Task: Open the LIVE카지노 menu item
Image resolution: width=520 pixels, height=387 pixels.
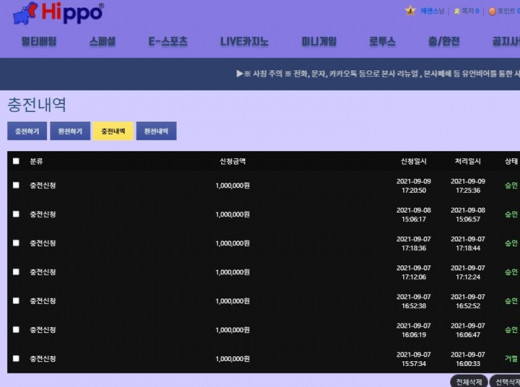Action: (244, 42)
